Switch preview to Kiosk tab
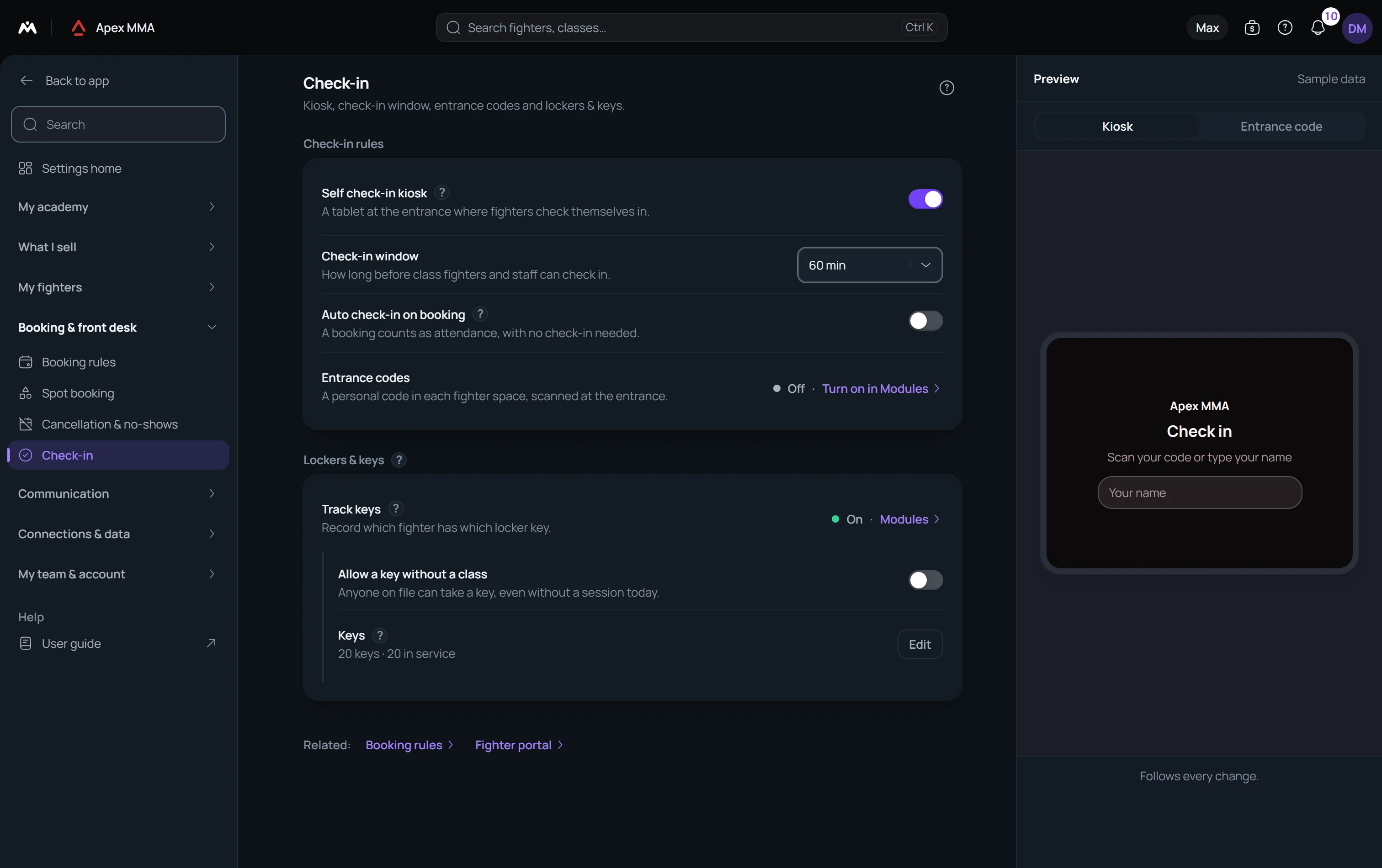This screenshot has width=1382, height=868. point(1117,126)
